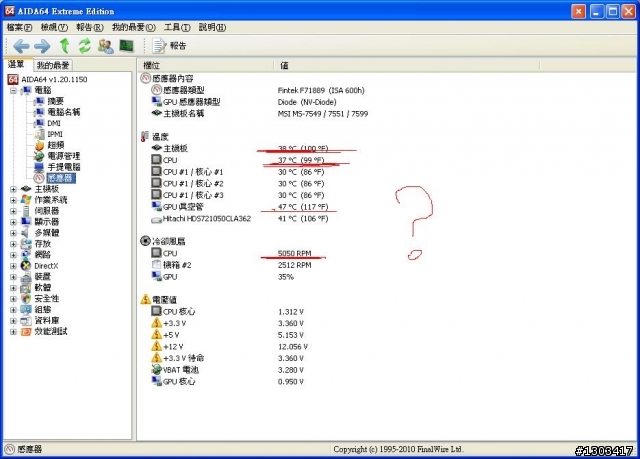Click the Back arrow toolbar icon

pos(21,46)
